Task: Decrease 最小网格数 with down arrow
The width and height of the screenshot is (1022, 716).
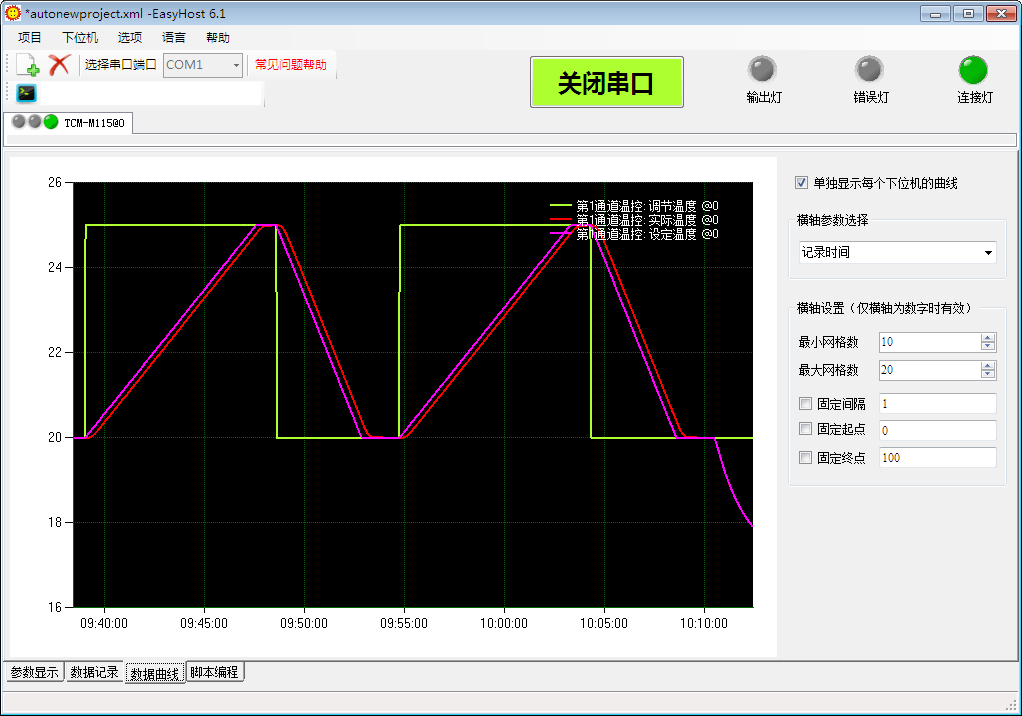Action: tap(988, 346)
